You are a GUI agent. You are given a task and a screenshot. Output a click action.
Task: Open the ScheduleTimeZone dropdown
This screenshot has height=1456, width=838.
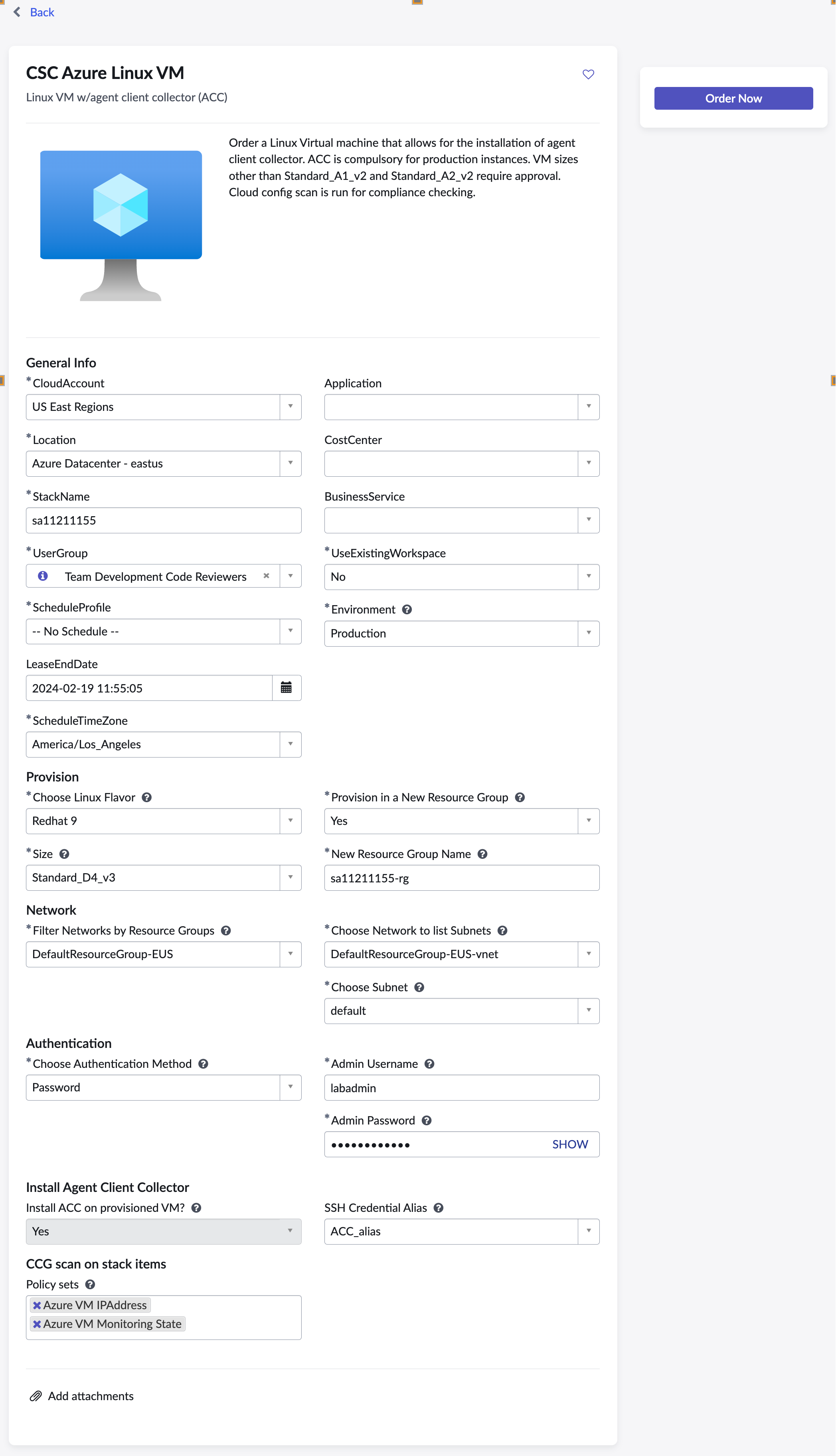pos(290,744)
